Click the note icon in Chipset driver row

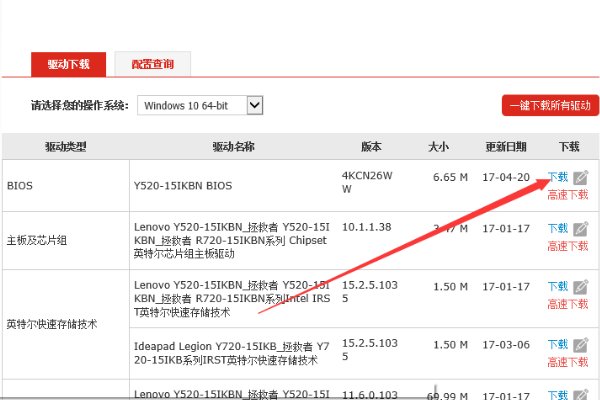581,229
